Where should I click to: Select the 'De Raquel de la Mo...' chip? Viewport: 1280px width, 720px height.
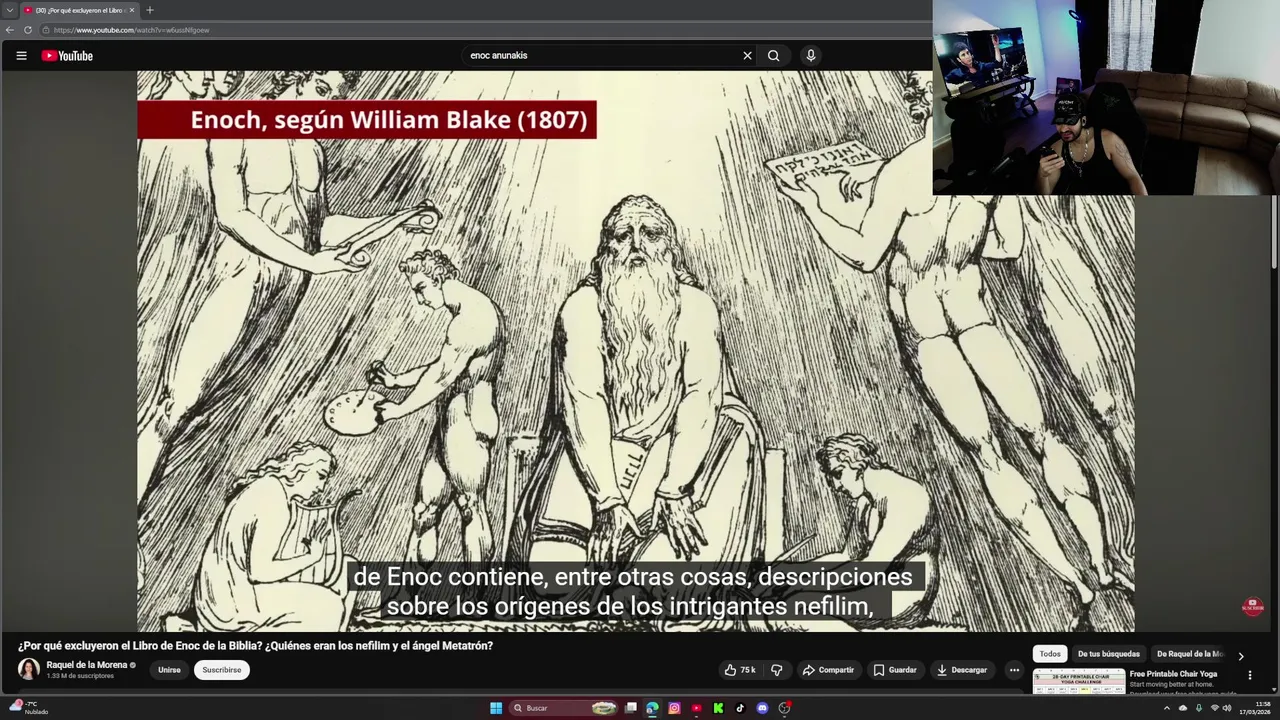point(1190,654)
